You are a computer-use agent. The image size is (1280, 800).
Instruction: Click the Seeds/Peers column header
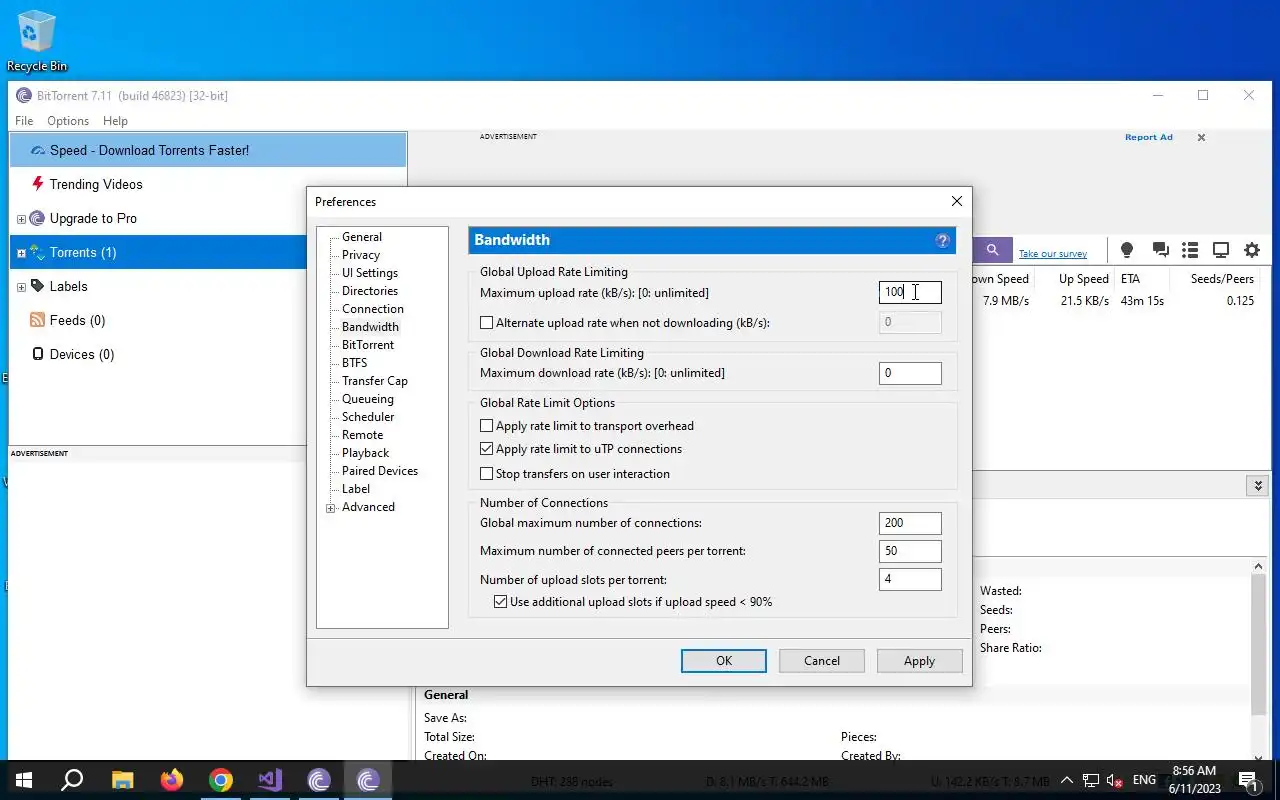[x=1222, y=279]
